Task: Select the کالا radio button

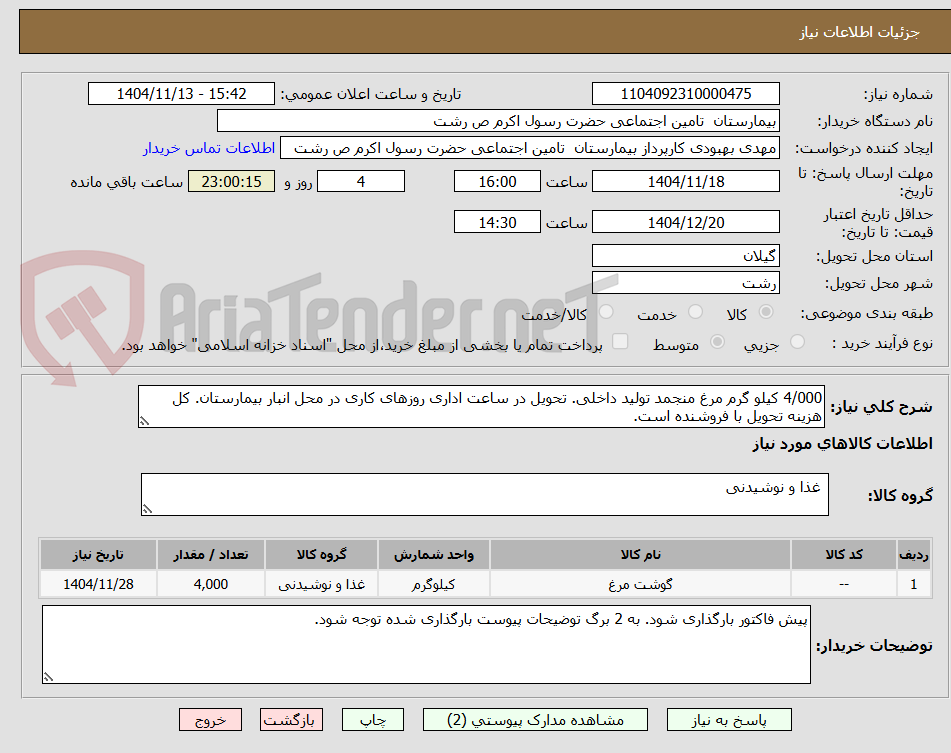Action: [x=766, y=312]
